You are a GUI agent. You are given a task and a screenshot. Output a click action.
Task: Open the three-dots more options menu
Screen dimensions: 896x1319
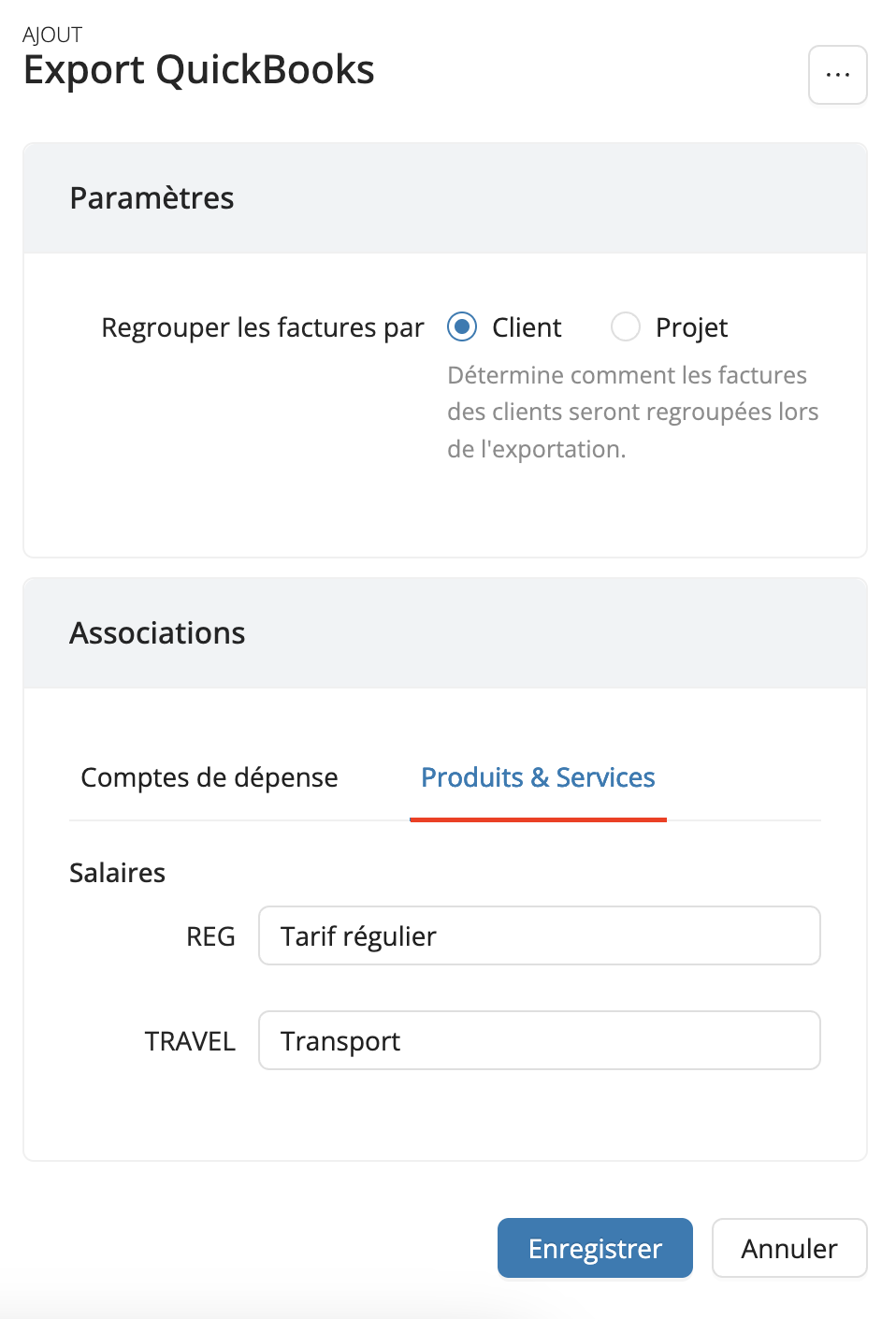pos(837,75)
